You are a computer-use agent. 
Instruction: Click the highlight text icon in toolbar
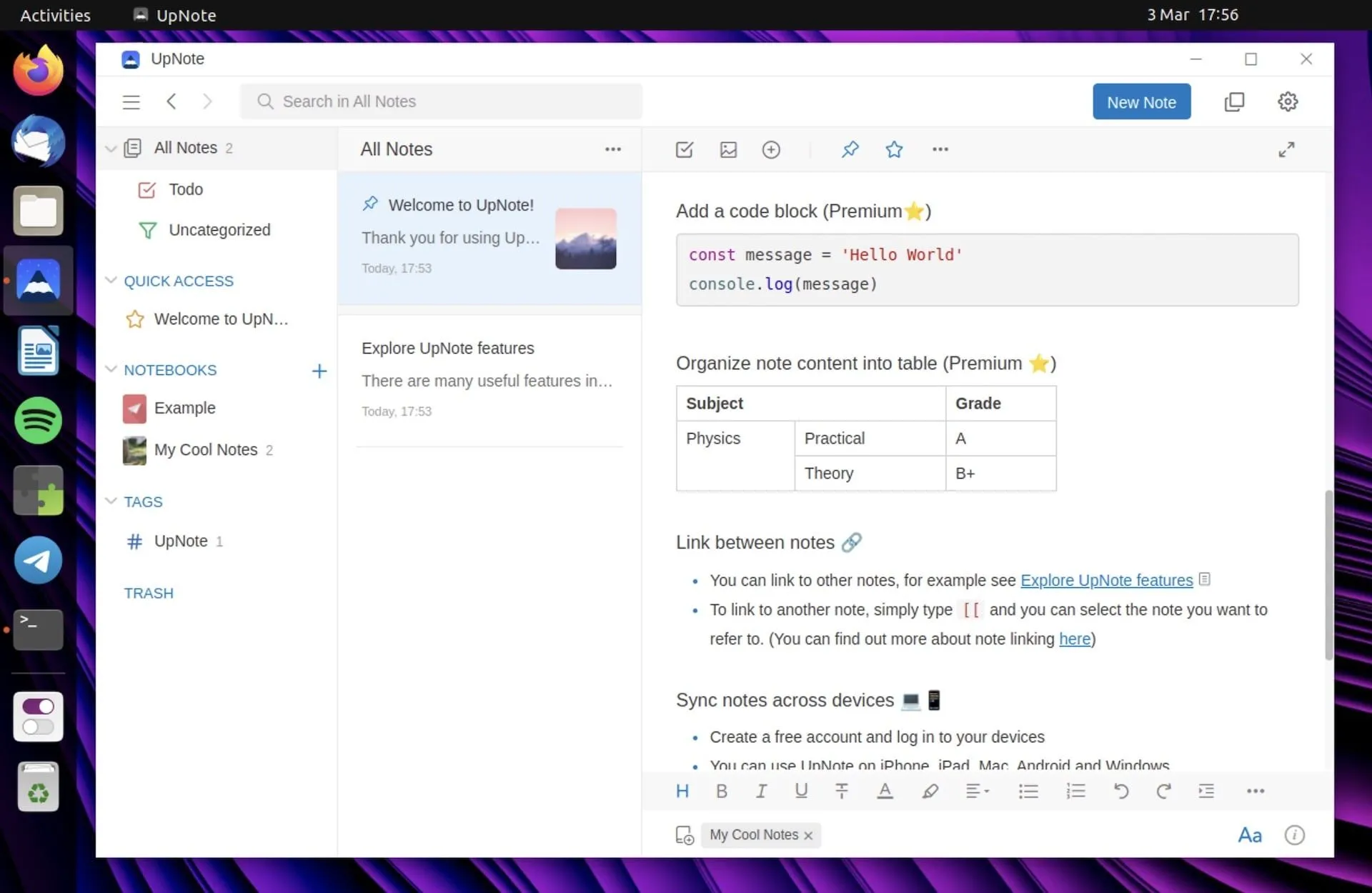pyautogui.click(x=929, y=791)
